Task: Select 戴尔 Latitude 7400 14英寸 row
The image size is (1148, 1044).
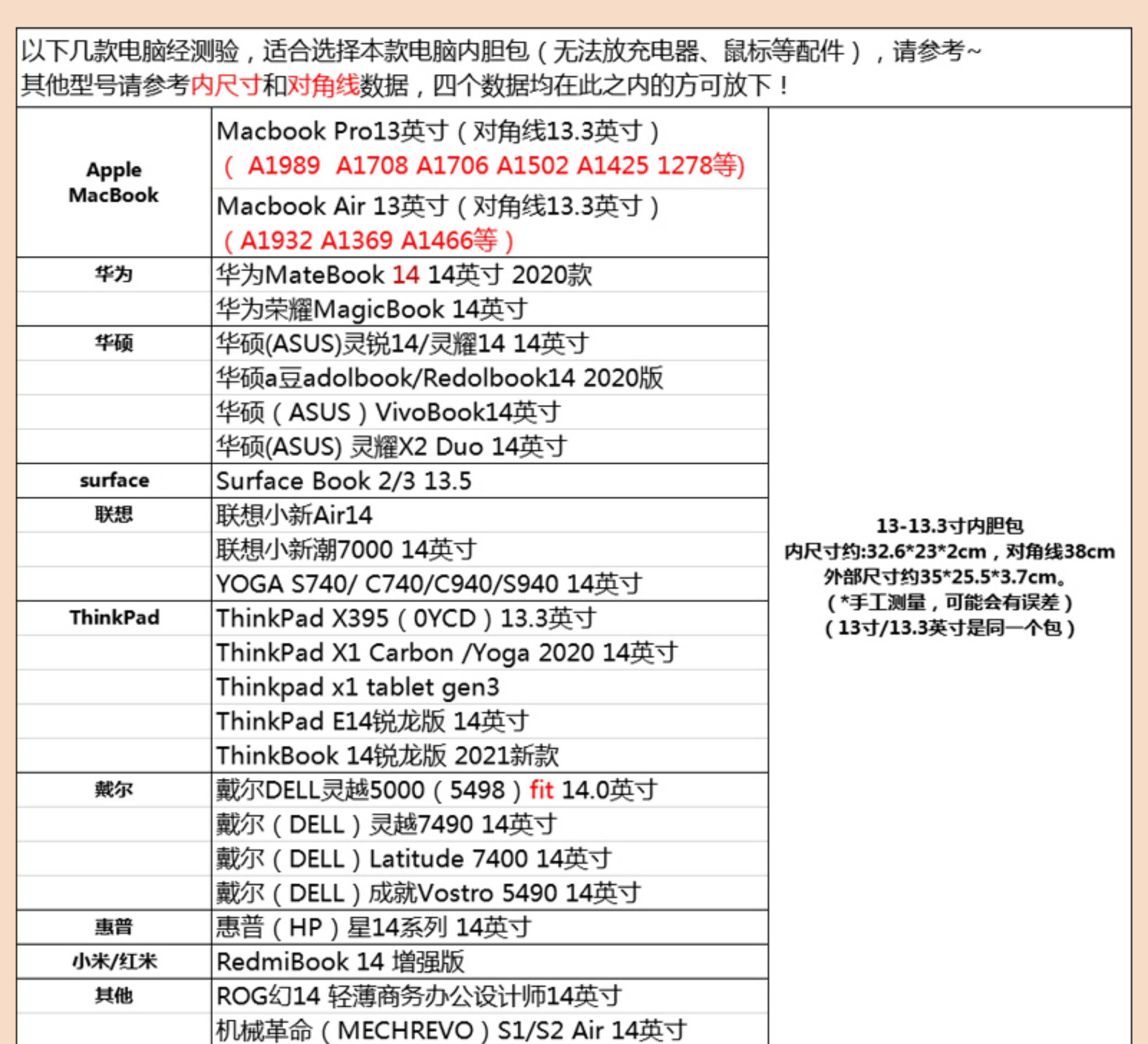Action: tap(413, 859)
